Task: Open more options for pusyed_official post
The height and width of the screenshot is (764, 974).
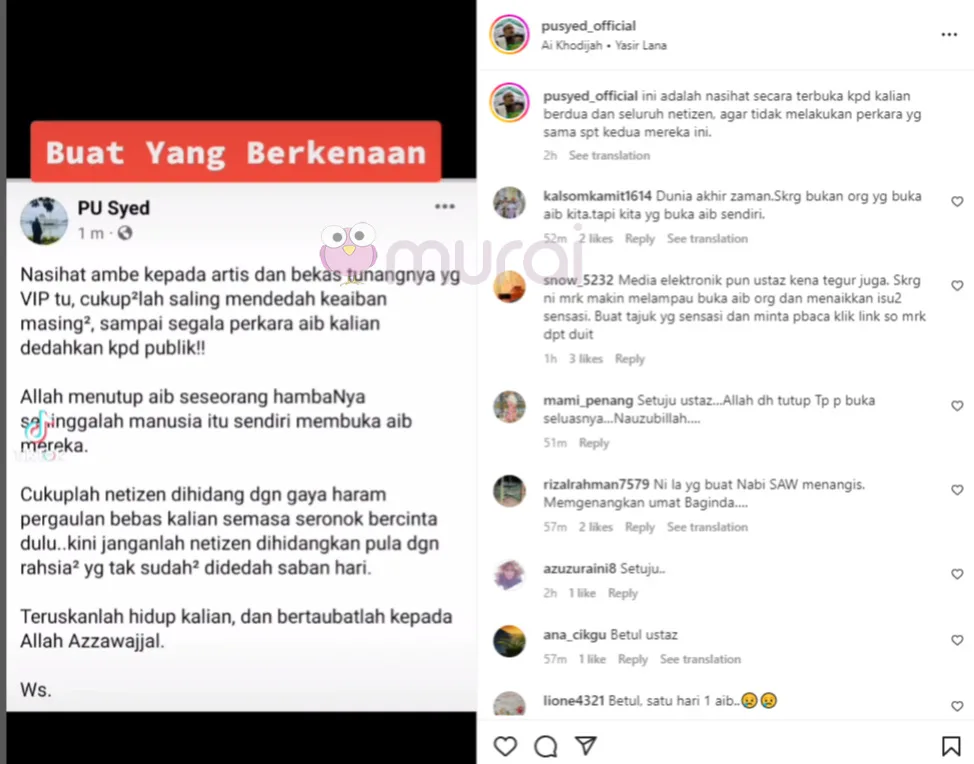Action: tap(949, 35)
